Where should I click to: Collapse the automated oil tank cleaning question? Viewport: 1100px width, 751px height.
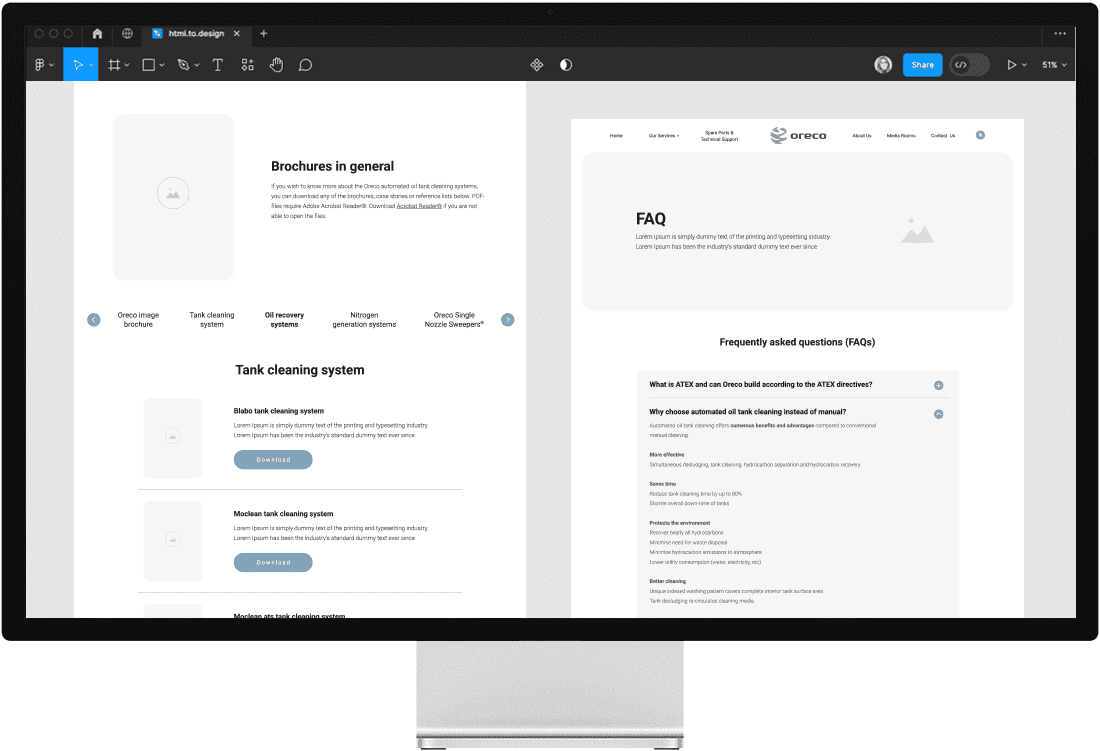pos(939,414)
